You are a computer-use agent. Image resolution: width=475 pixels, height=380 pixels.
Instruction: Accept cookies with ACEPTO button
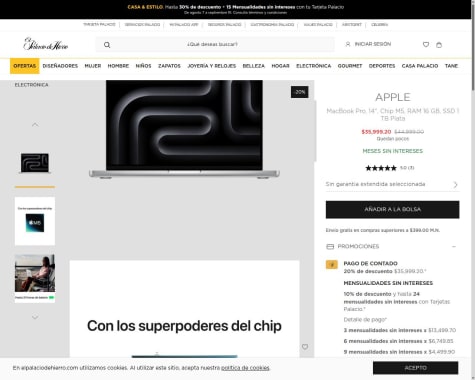[x=415, y=368]
